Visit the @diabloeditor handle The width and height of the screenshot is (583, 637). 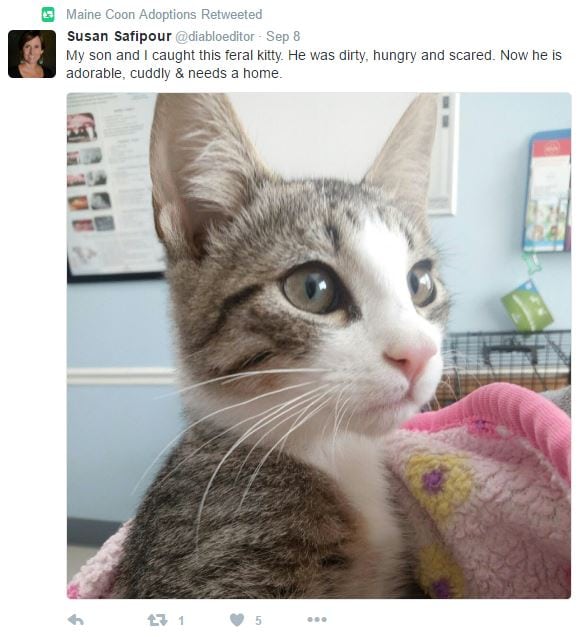215,37
